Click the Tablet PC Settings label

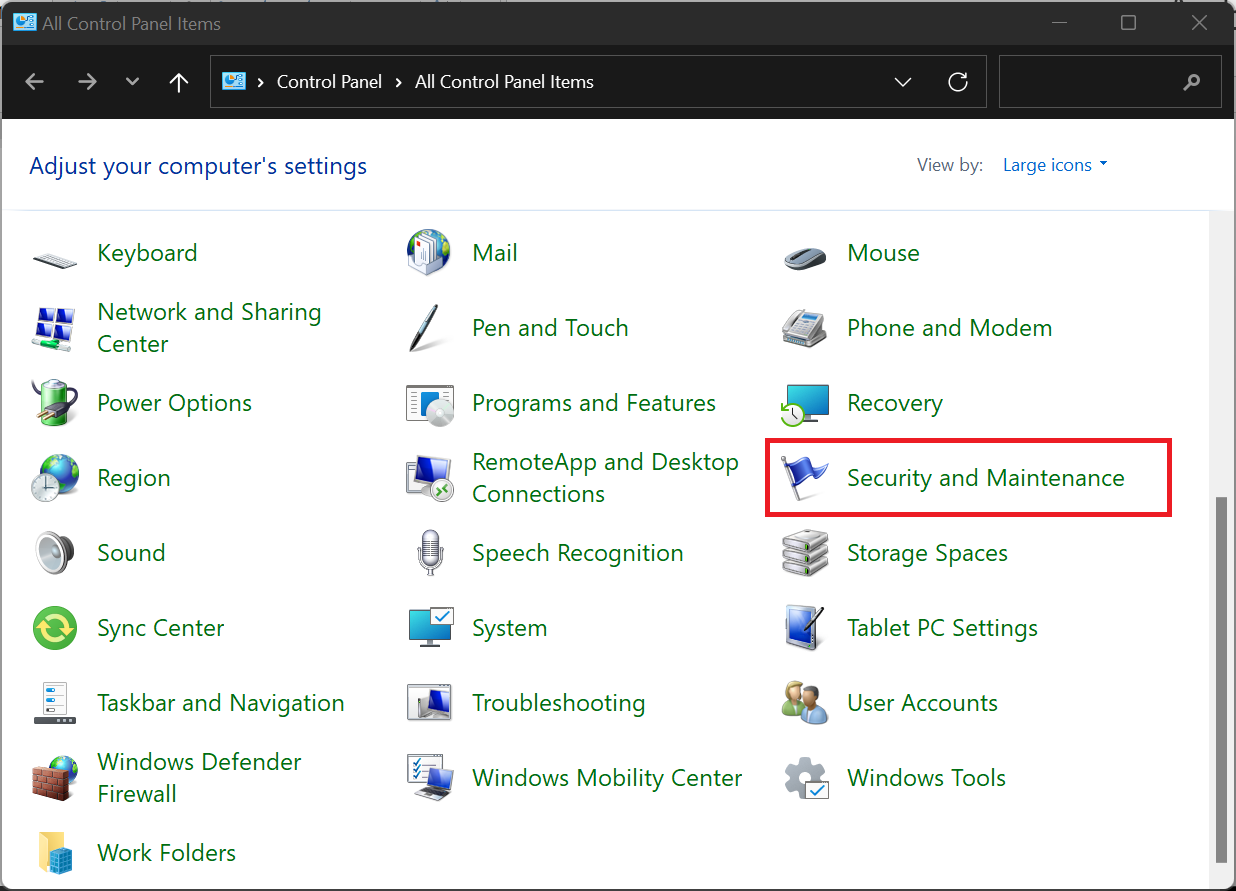pyautogui.click(x=942, y=628)
